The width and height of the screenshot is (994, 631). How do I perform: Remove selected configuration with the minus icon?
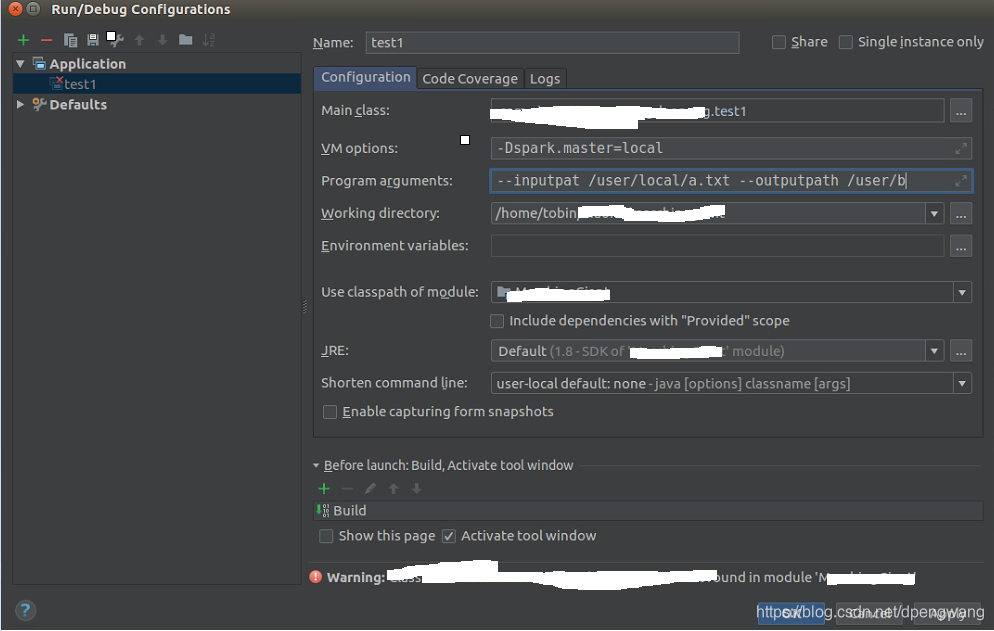tap(46, 41)
